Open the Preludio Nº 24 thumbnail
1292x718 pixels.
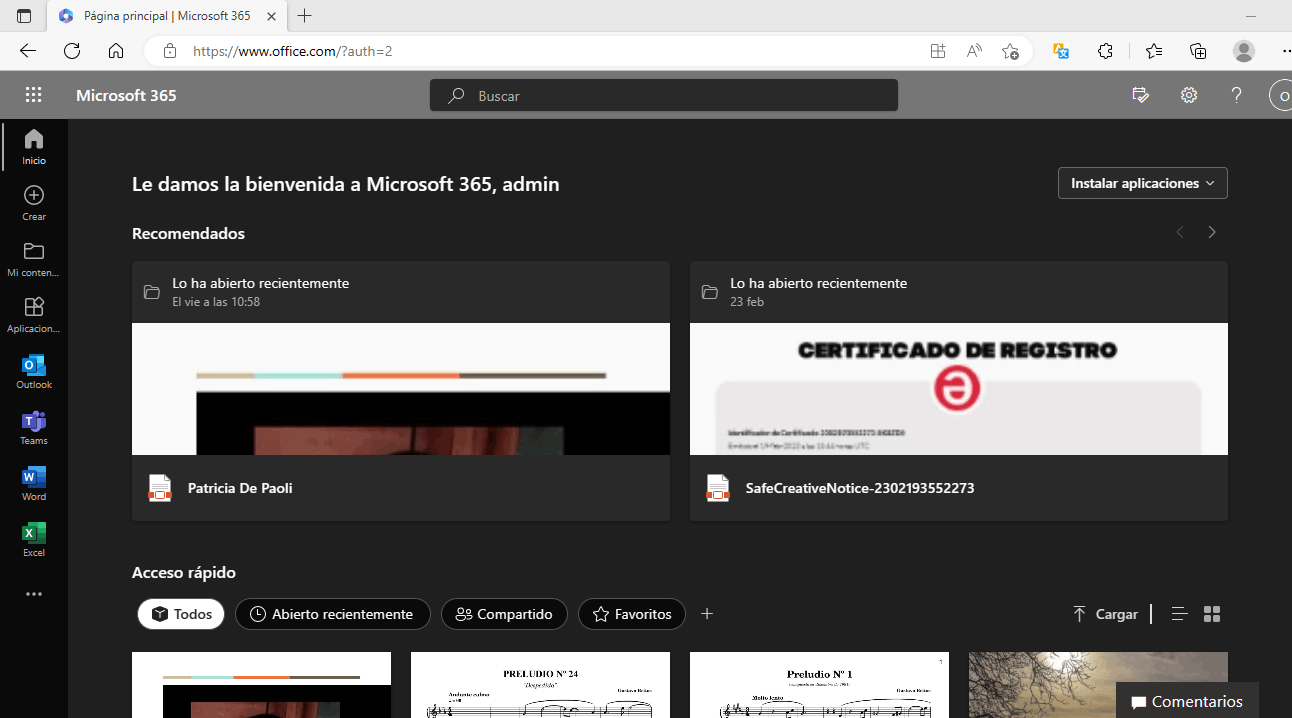(x=540, y=685)
